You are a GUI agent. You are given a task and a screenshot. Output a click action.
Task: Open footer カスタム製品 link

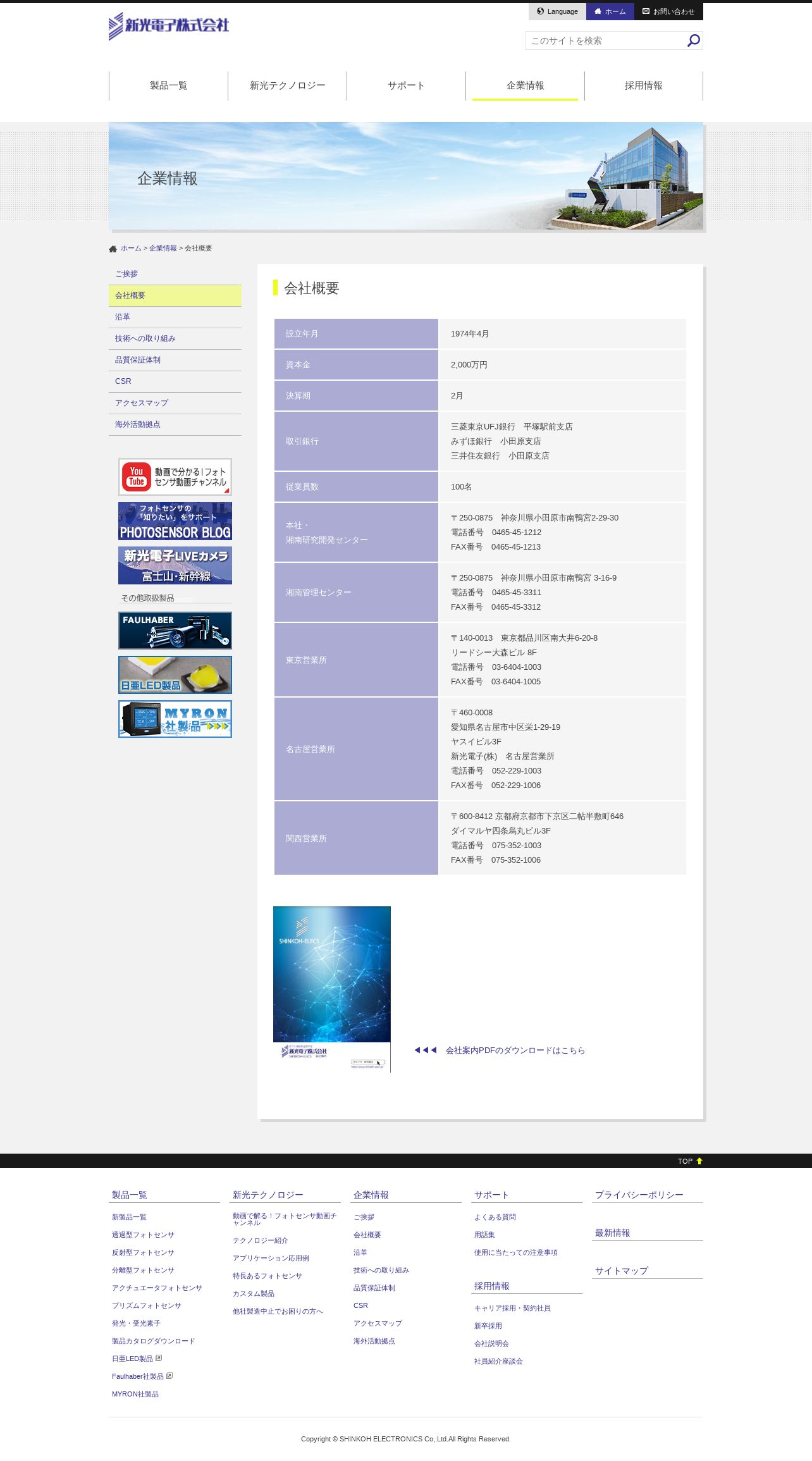(x=254, y=1293)
